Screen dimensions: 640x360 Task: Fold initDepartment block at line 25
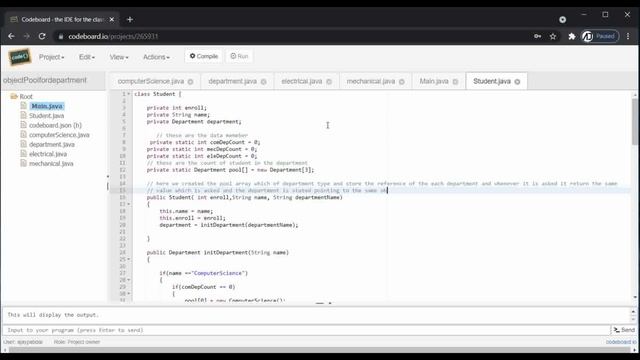(129, 259)
